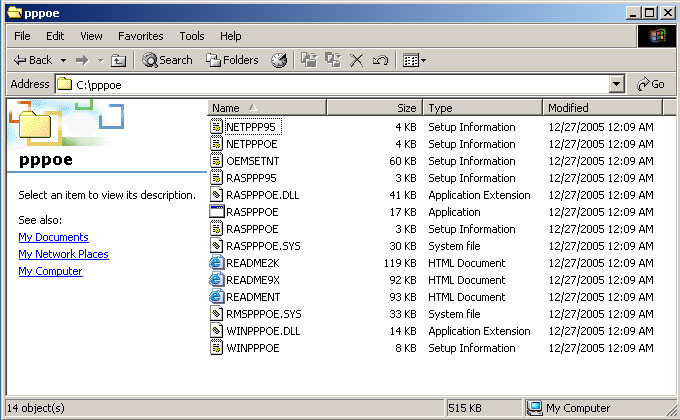Open the Back history dropdown arrow

(63, 60)
